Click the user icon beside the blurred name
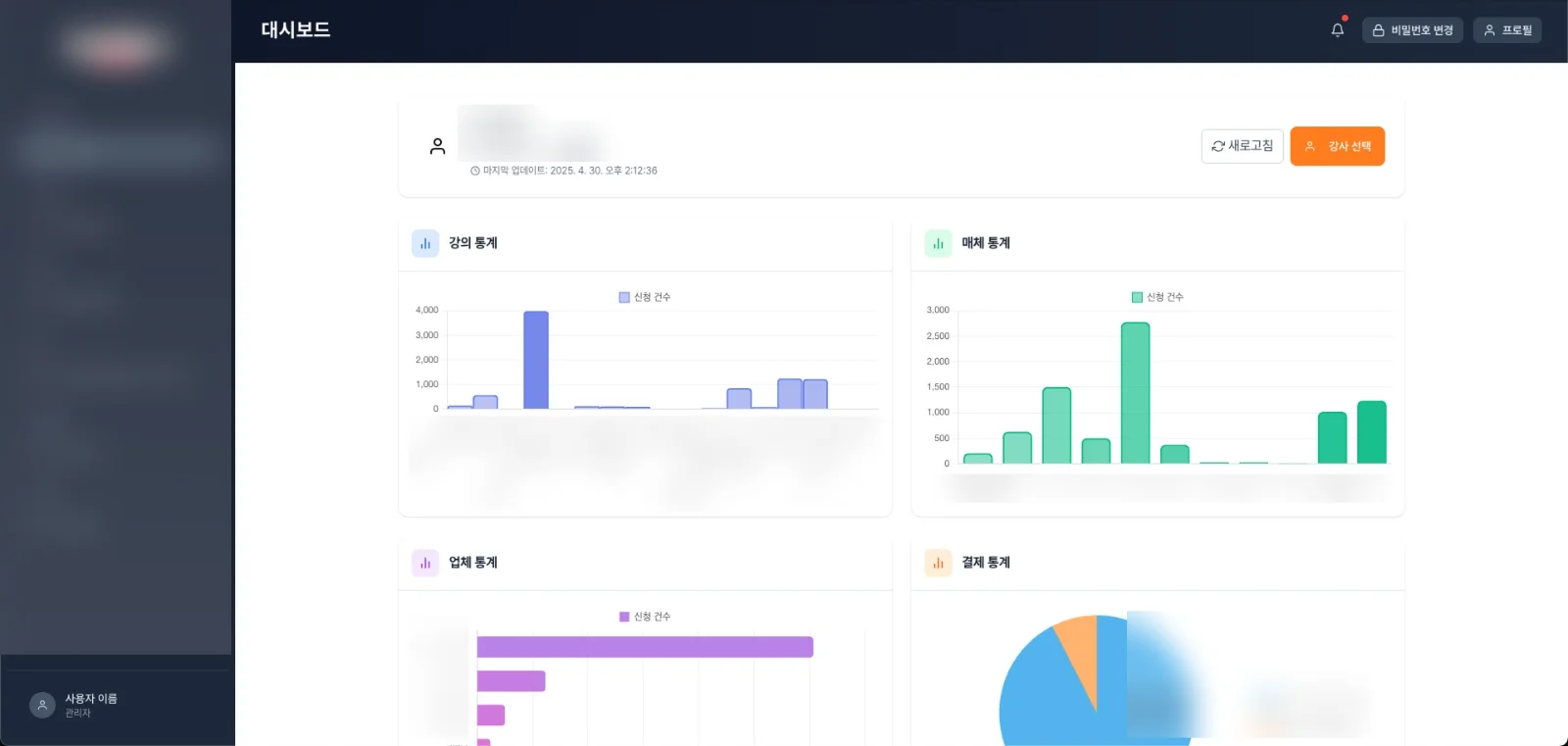Image resolution: width=1568 pixels, height=746 pixels. (438, 146)
